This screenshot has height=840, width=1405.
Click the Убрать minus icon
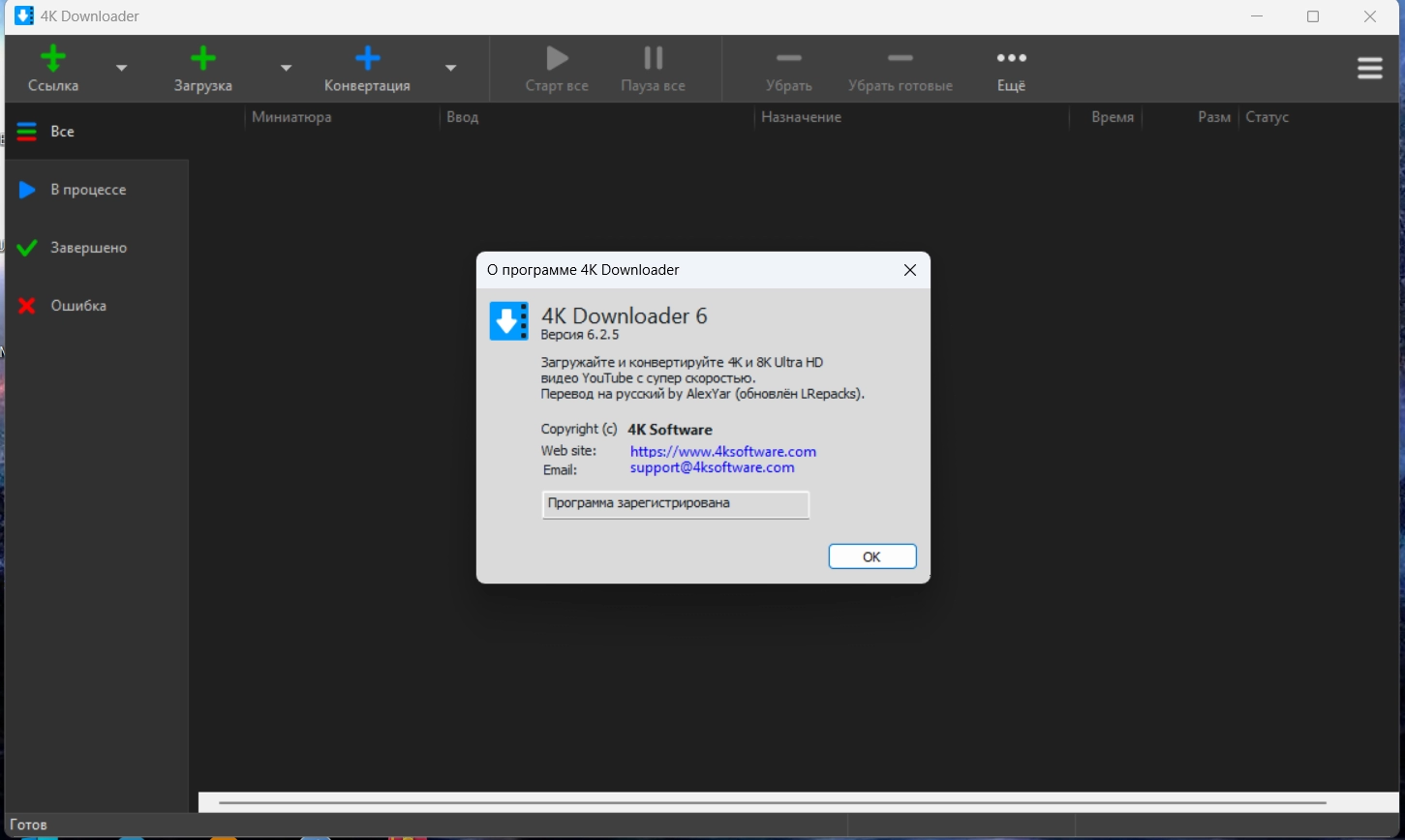pyautogui.click(x=789, y=58)
